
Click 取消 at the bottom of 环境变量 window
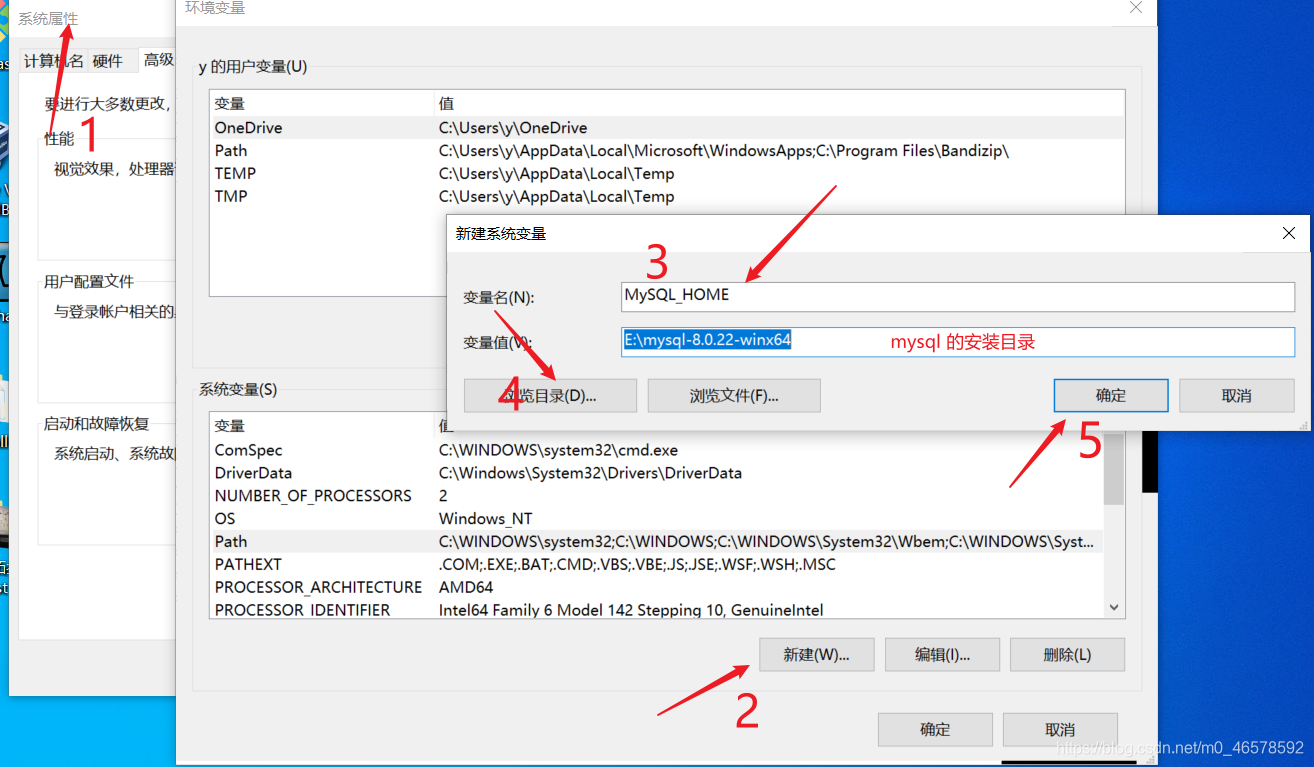1060,729
